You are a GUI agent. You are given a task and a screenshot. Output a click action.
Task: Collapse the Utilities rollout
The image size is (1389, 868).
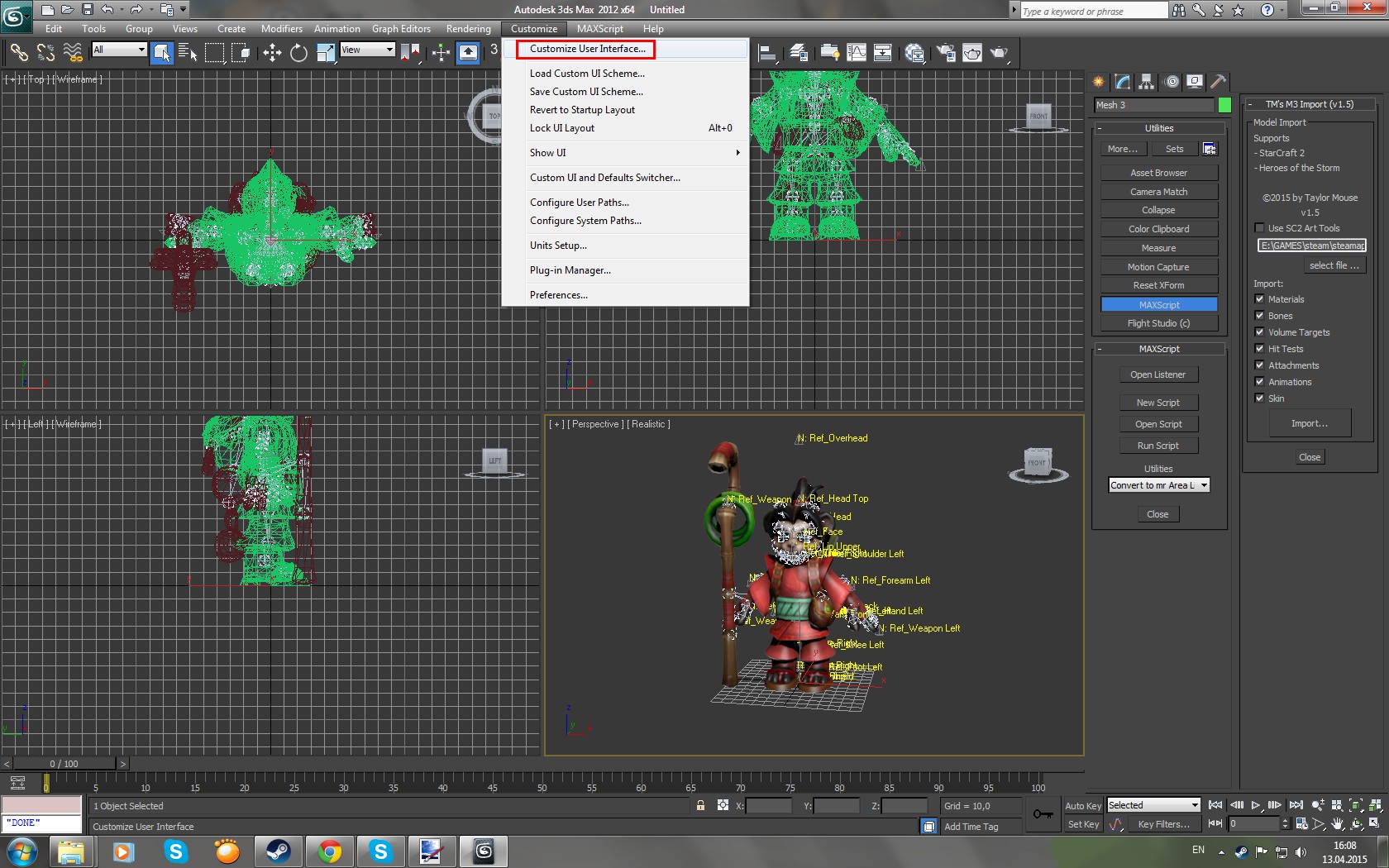1159,128
